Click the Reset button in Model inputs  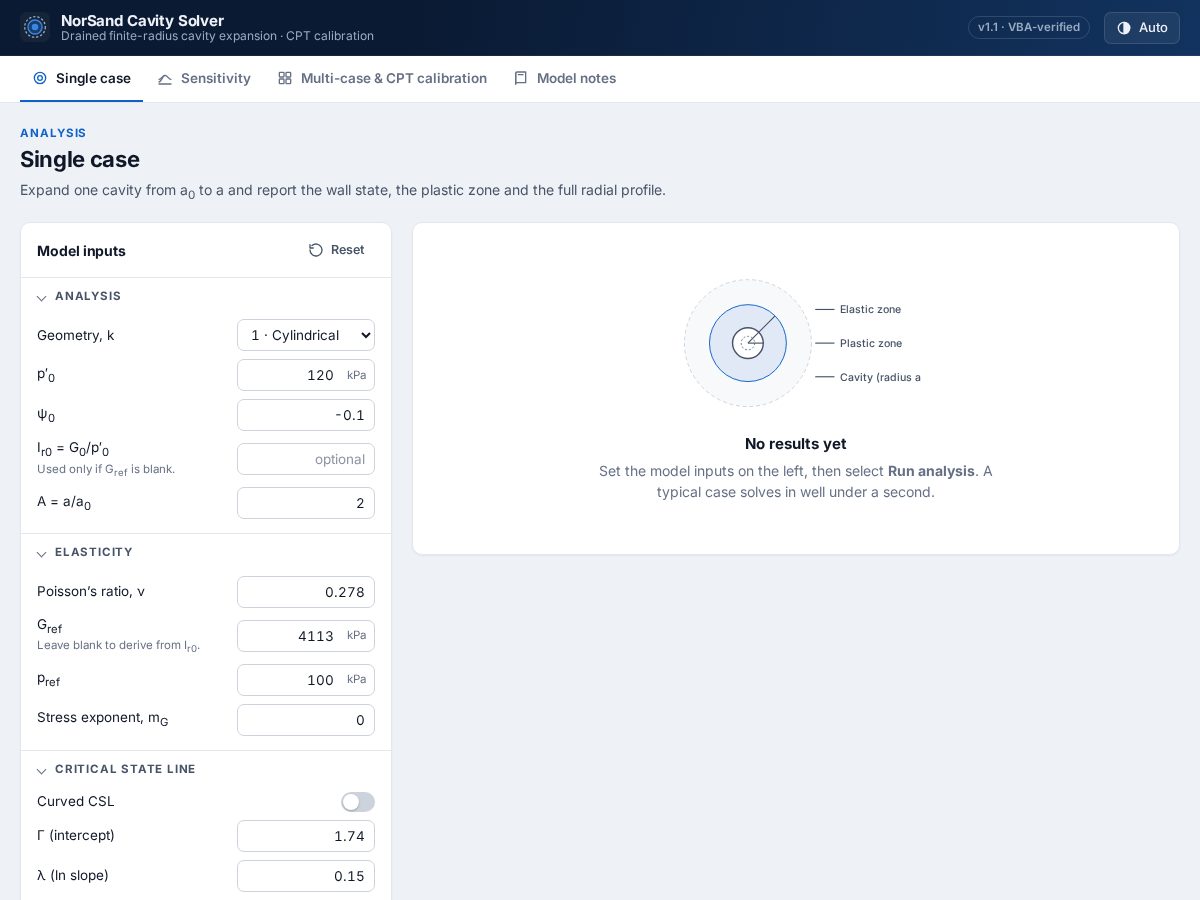pyautogui.click(x=336, y=250)
